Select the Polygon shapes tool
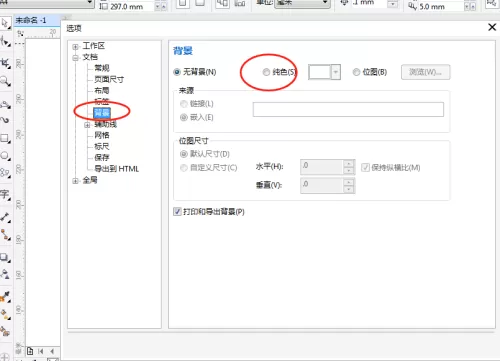This screenshot has width=500, height=361. pos(5,172)
